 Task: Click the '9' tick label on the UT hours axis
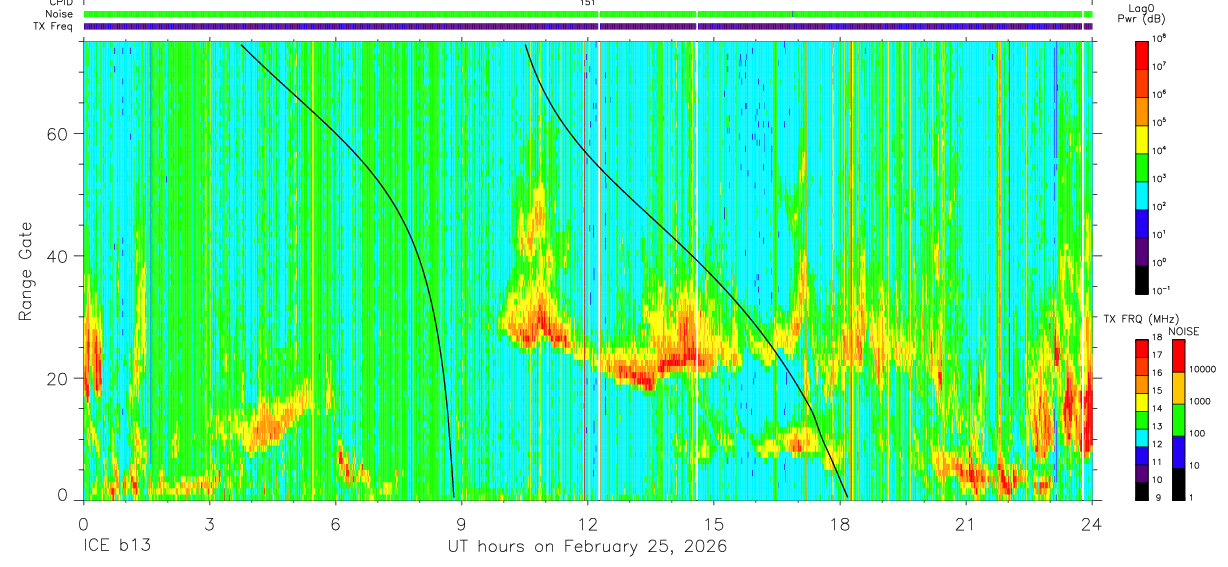tap(462, 523)
